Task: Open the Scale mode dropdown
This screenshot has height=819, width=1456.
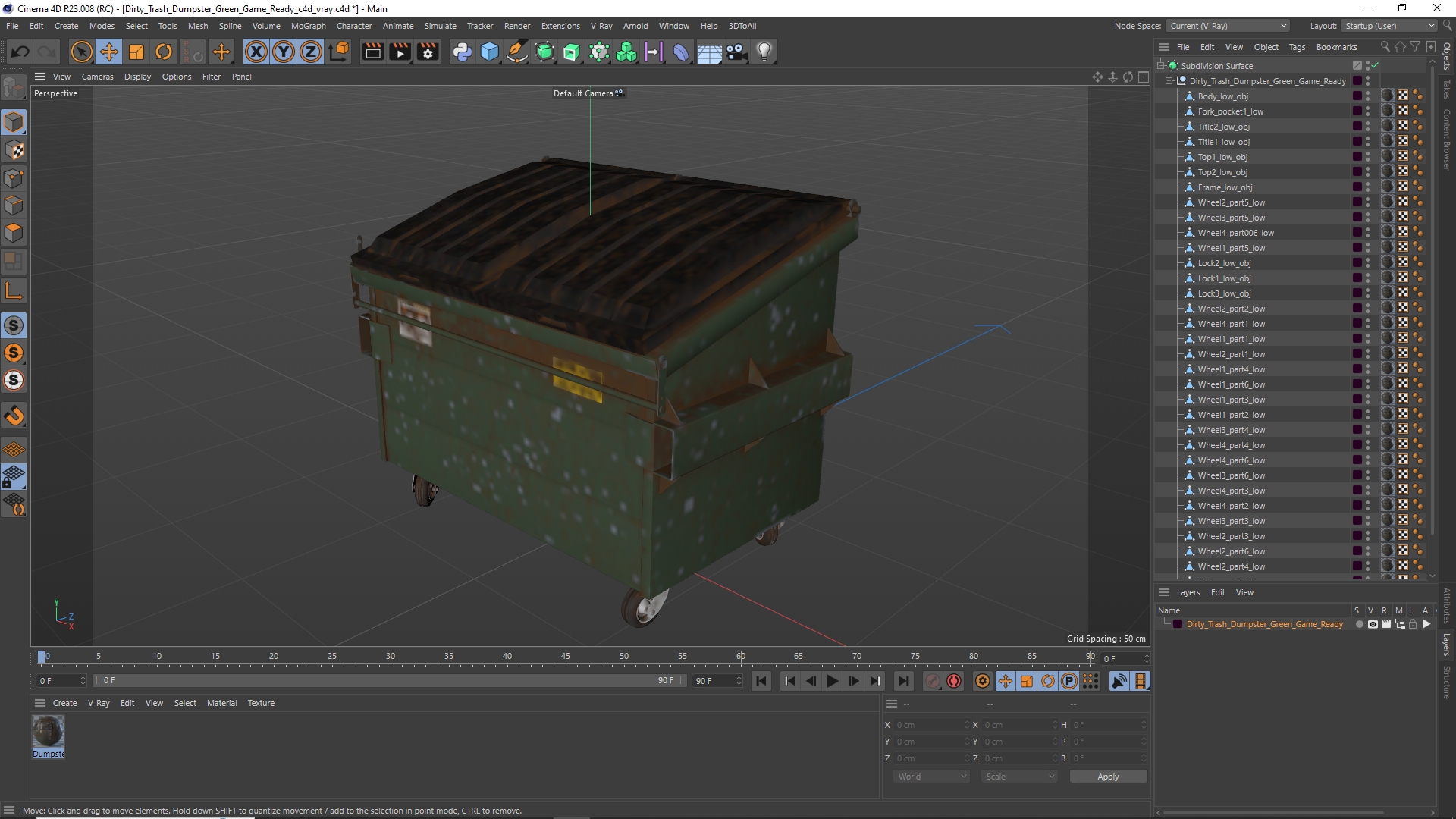Action: click(1019, 777)
